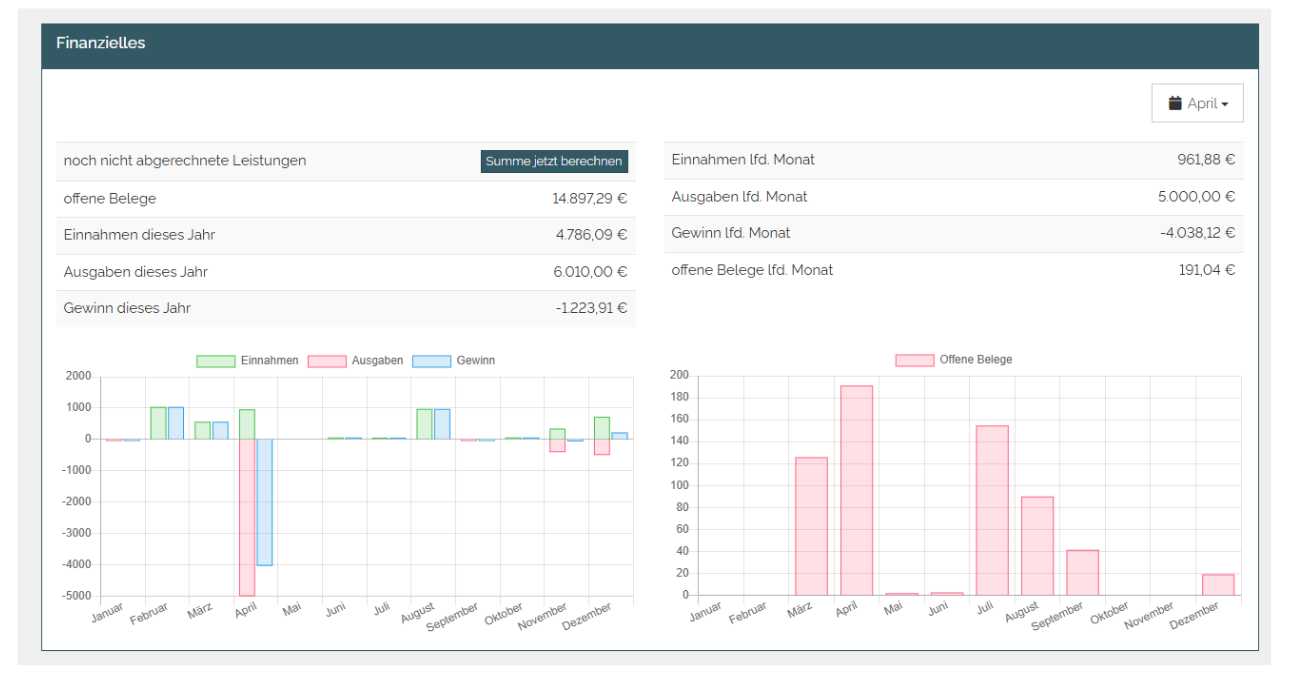Select the September bar in Offene Belege chart
Viewport: 1289px width, 673px height.
[x=1082, y=572]
